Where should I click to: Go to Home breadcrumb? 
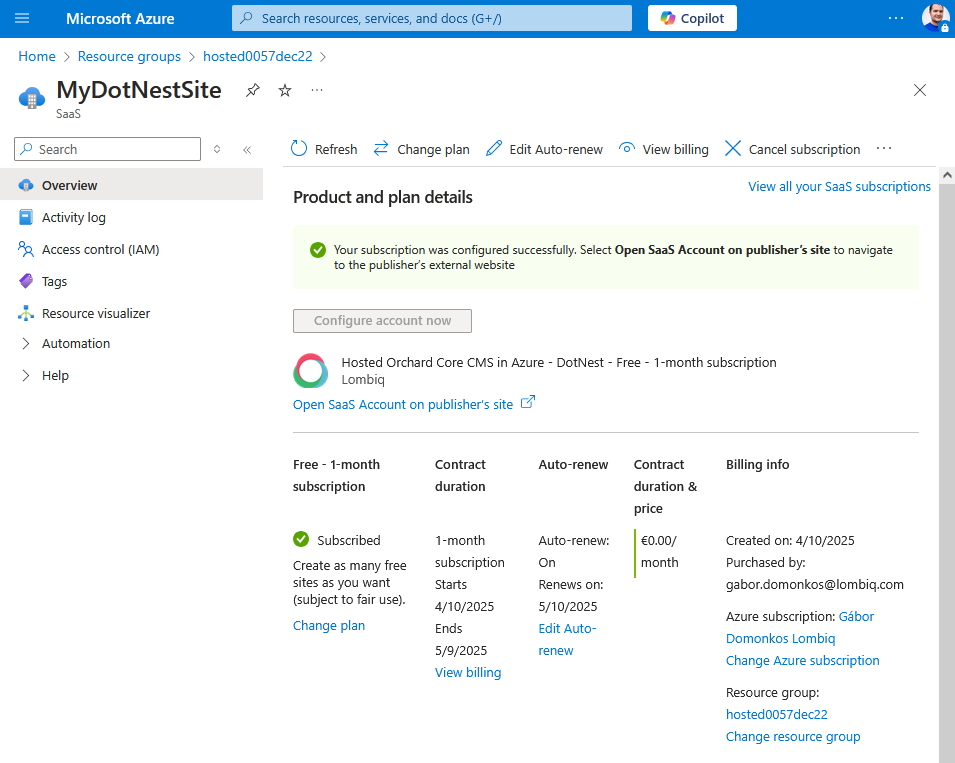coord(37,57)
